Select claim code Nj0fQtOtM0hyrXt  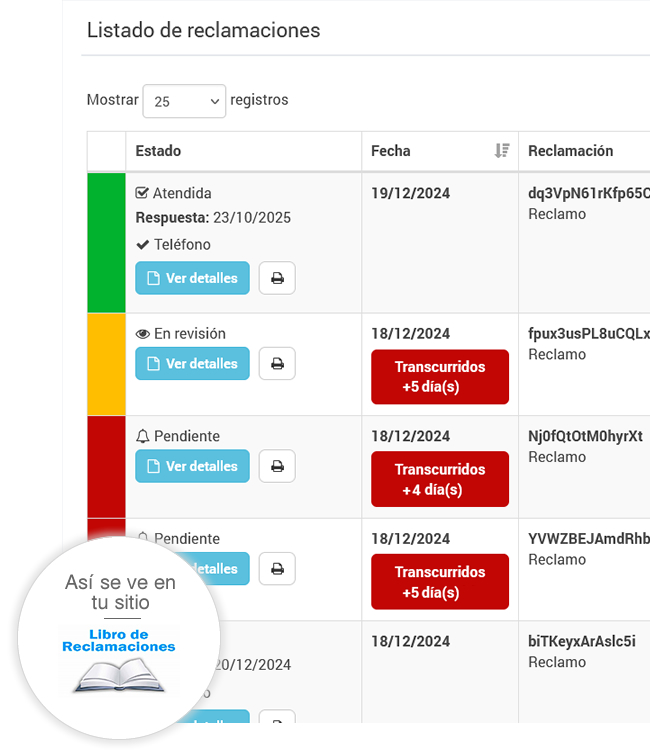(585, 436)
